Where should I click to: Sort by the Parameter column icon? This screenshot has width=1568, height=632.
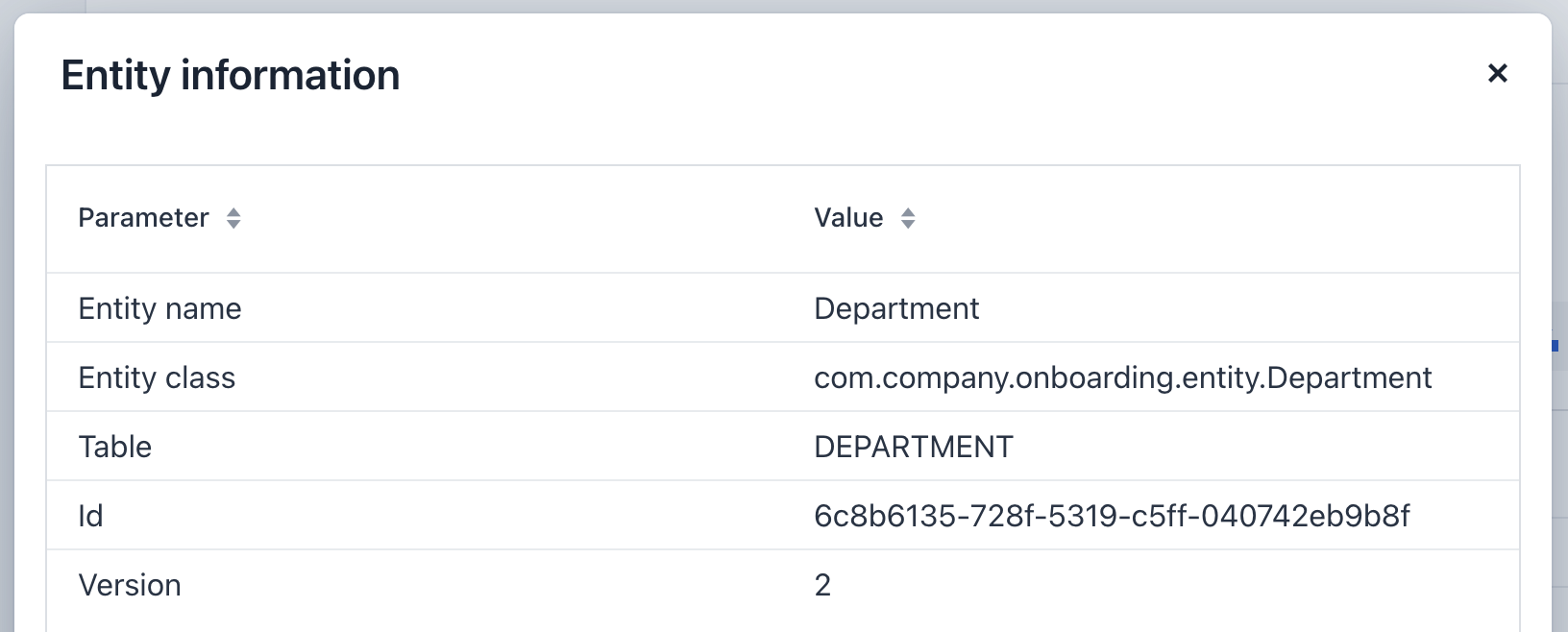[x=233, y=218]
